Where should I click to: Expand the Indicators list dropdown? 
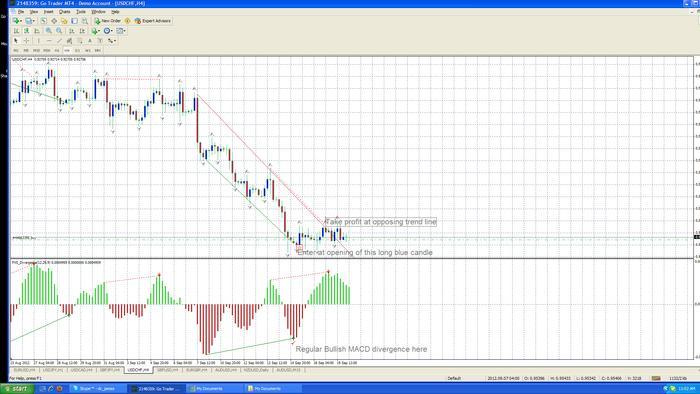(96, 31)
